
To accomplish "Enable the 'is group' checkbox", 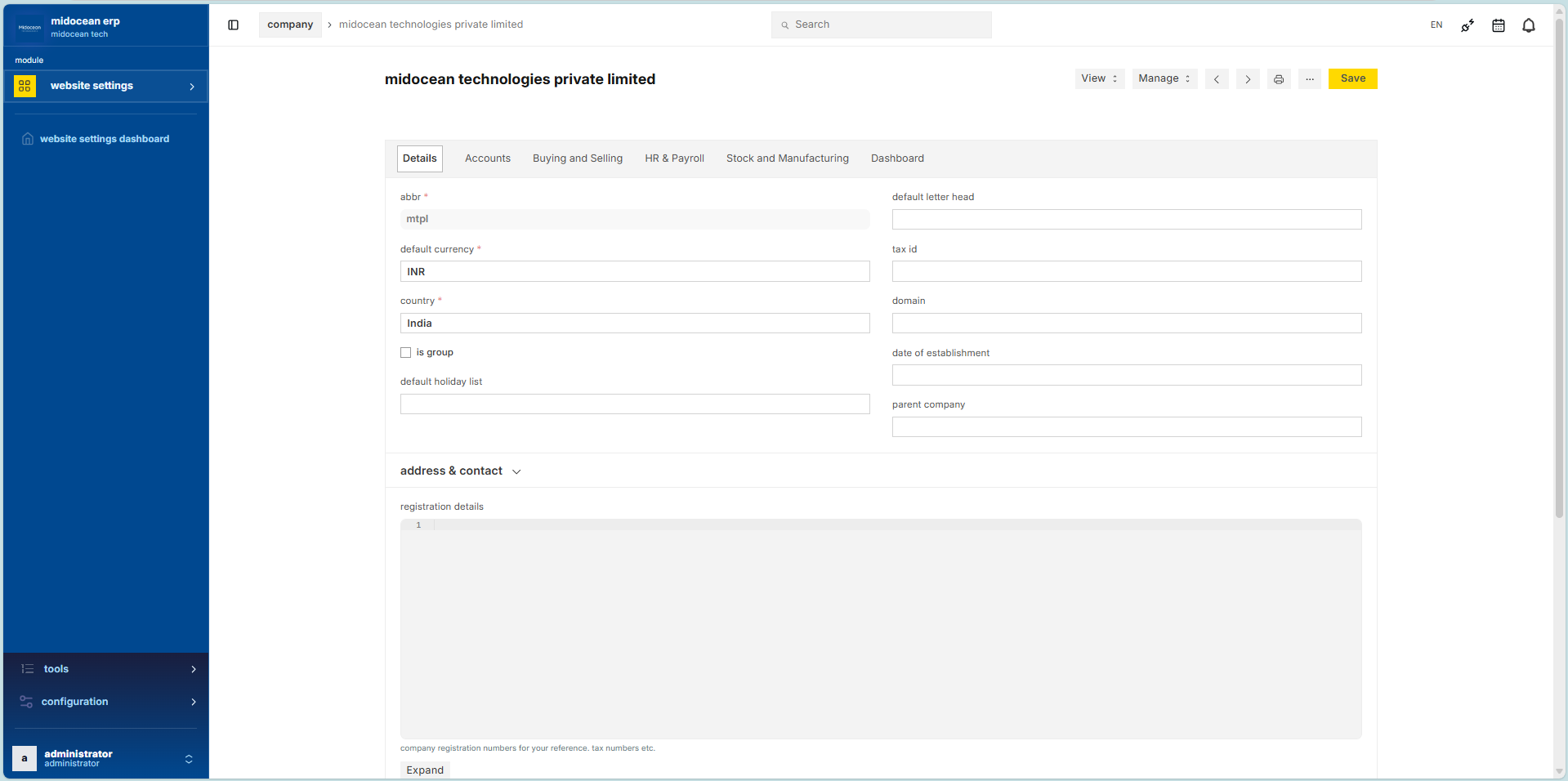I will pyautogui.click(x=406, y=353).
